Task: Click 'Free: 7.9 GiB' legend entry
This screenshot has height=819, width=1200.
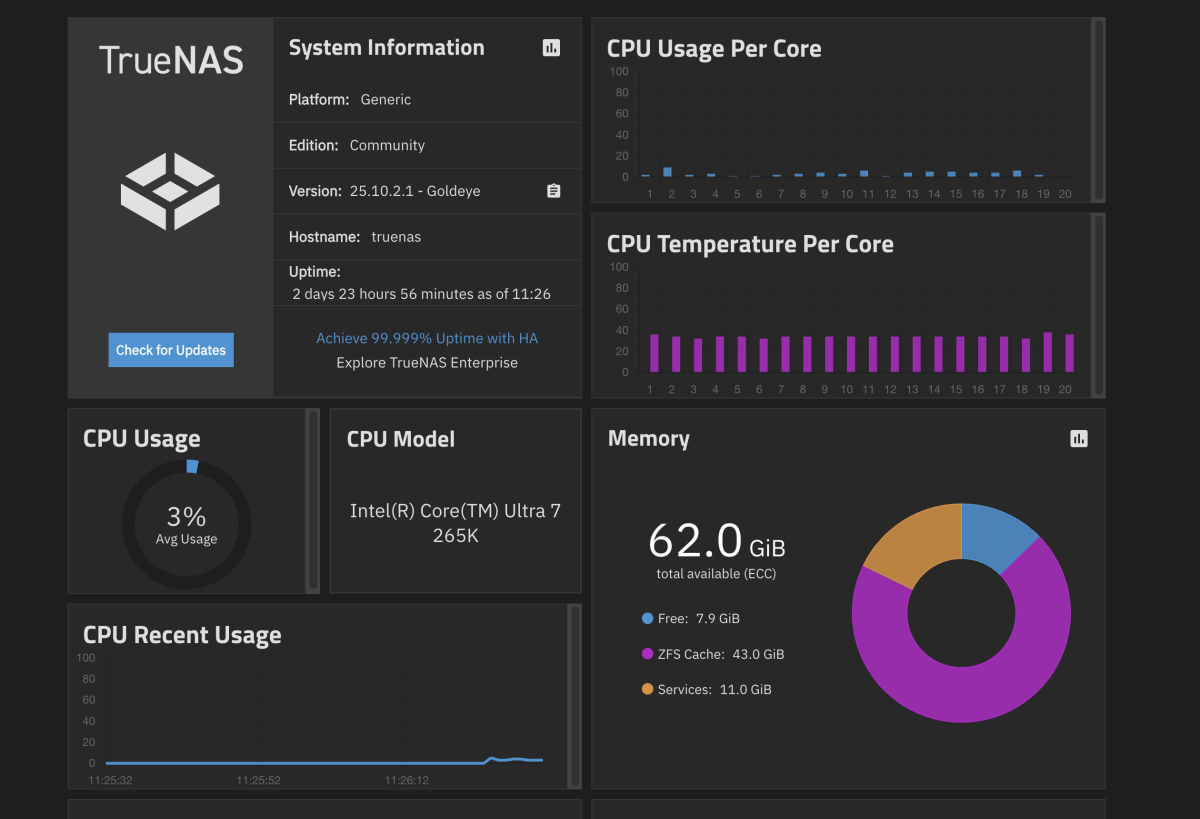Action: 691,618
